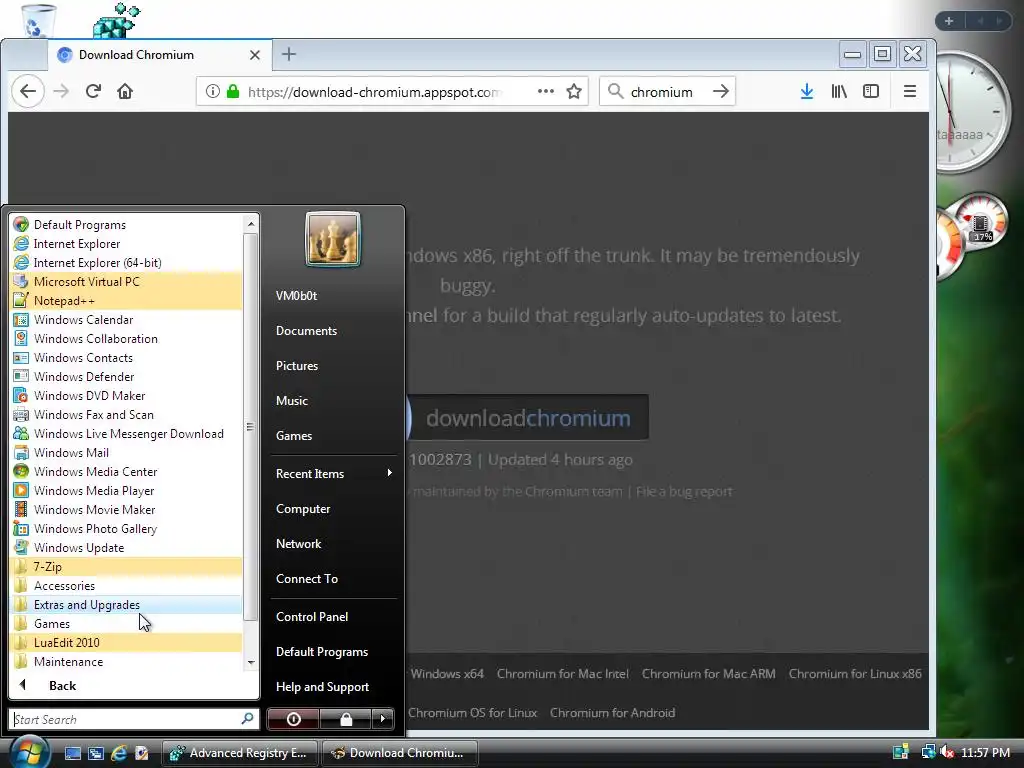This screenshot has width=1024, height=768.
Task: Click the Firefox forward arrow button
Action: [x=61, y=91]
